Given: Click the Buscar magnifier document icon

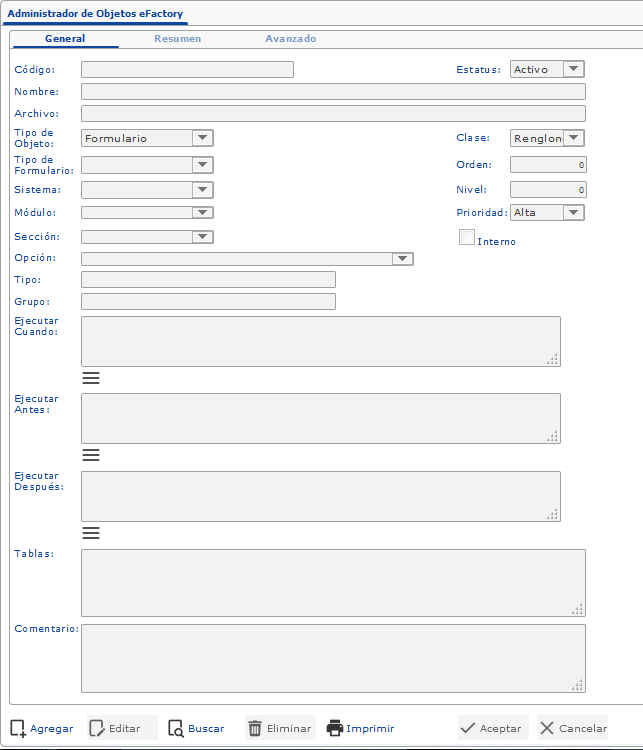Looking at the screenshot, I should pos(176,728).
